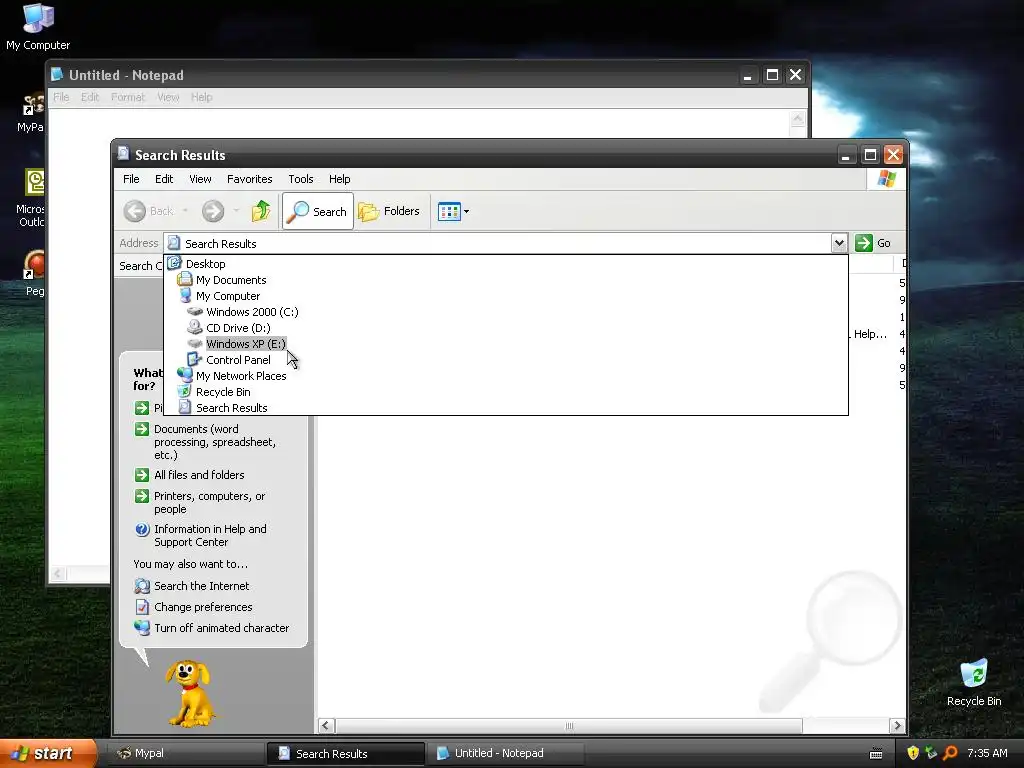This screenshot has width=1024, height=768.
Task: Open the View menu in Search Results
Action: pos(200,179)
